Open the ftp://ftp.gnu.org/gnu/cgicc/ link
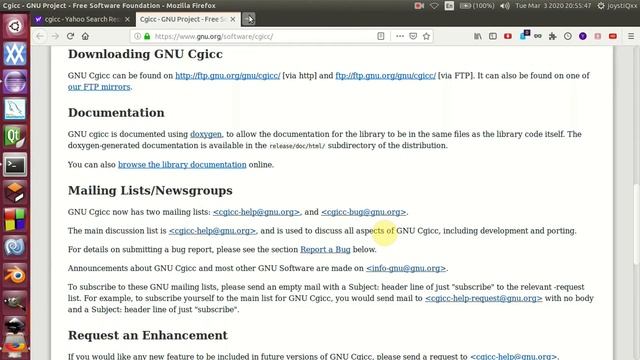 386,76
